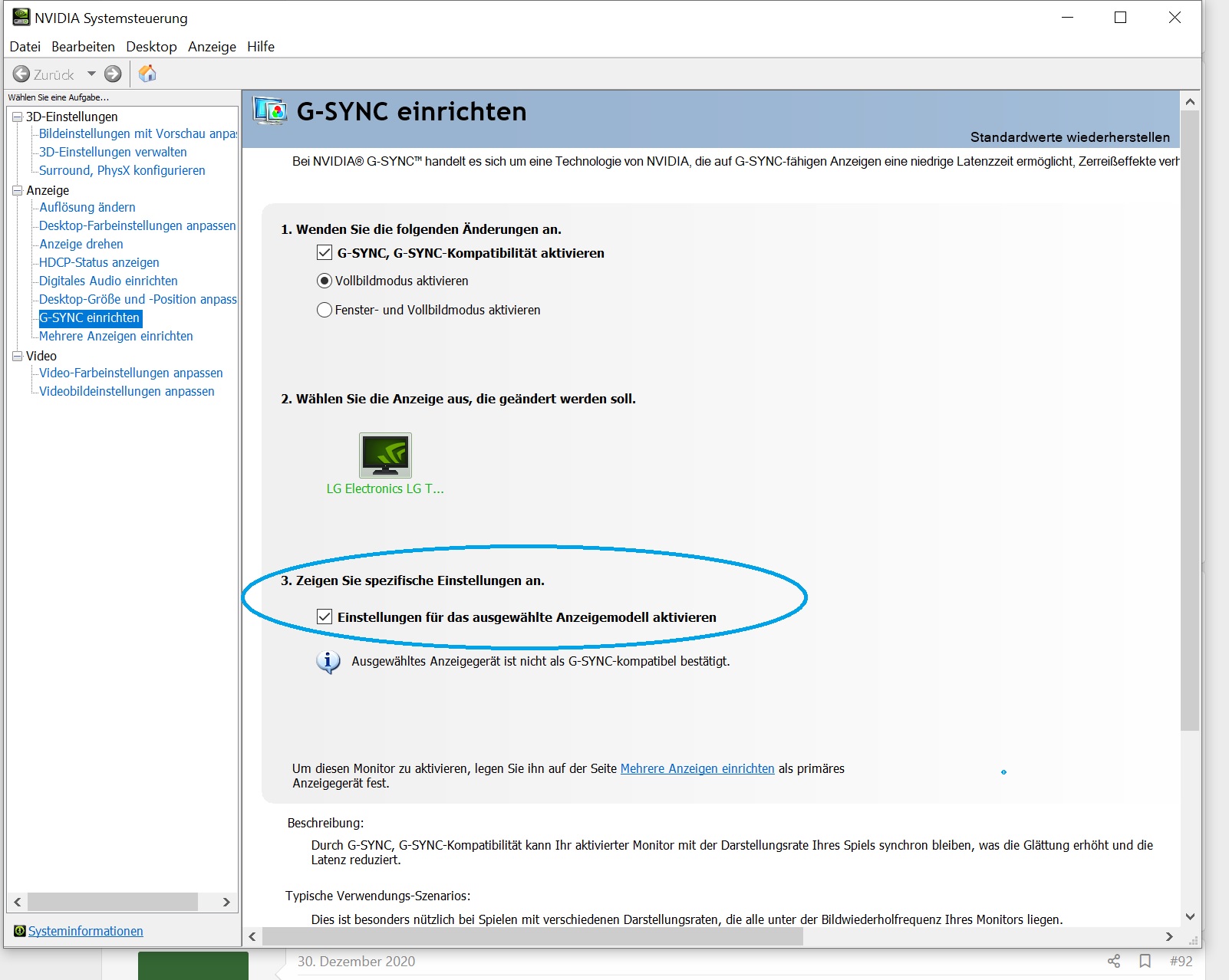1229x980 pixels.
Task: Click the Zurück back arrow icon
Action: pos(21,74)
